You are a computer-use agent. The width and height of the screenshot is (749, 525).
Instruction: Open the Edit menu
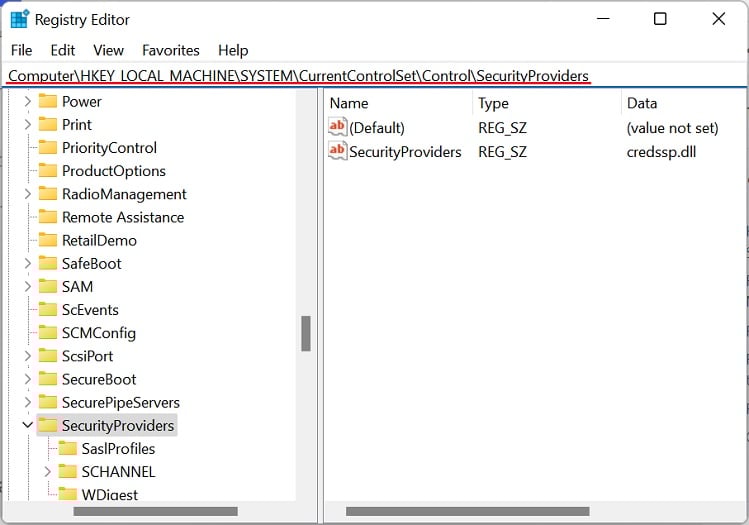[x=63, y=50]
